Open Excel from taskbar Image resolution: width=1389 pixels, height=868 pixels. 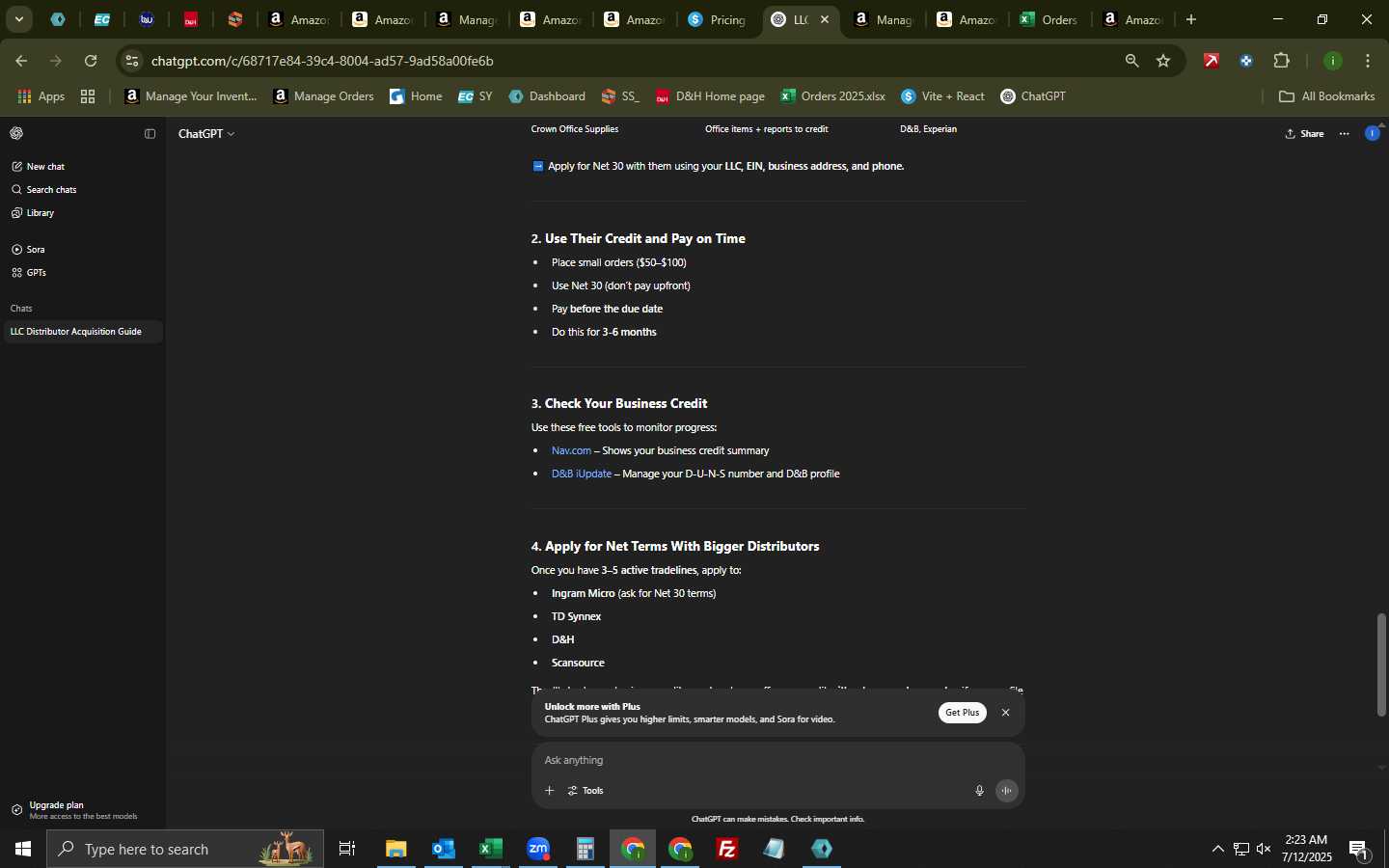pyautogui.click(x=491, y=849)
